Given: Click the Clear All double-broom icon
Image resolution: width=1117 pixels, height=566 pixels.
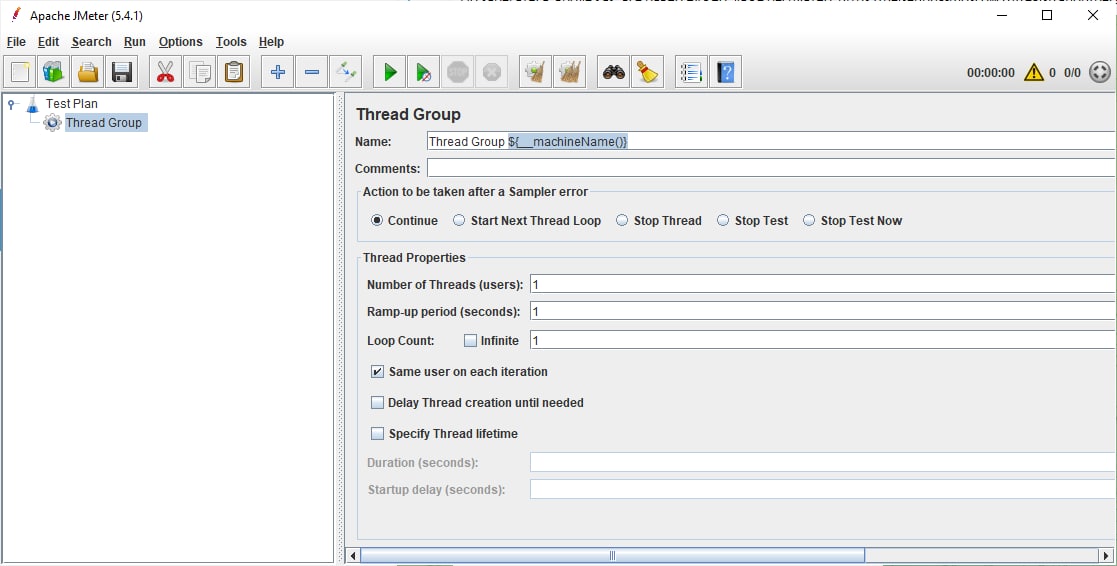Looking at the screenshot, I should (570, 72).
